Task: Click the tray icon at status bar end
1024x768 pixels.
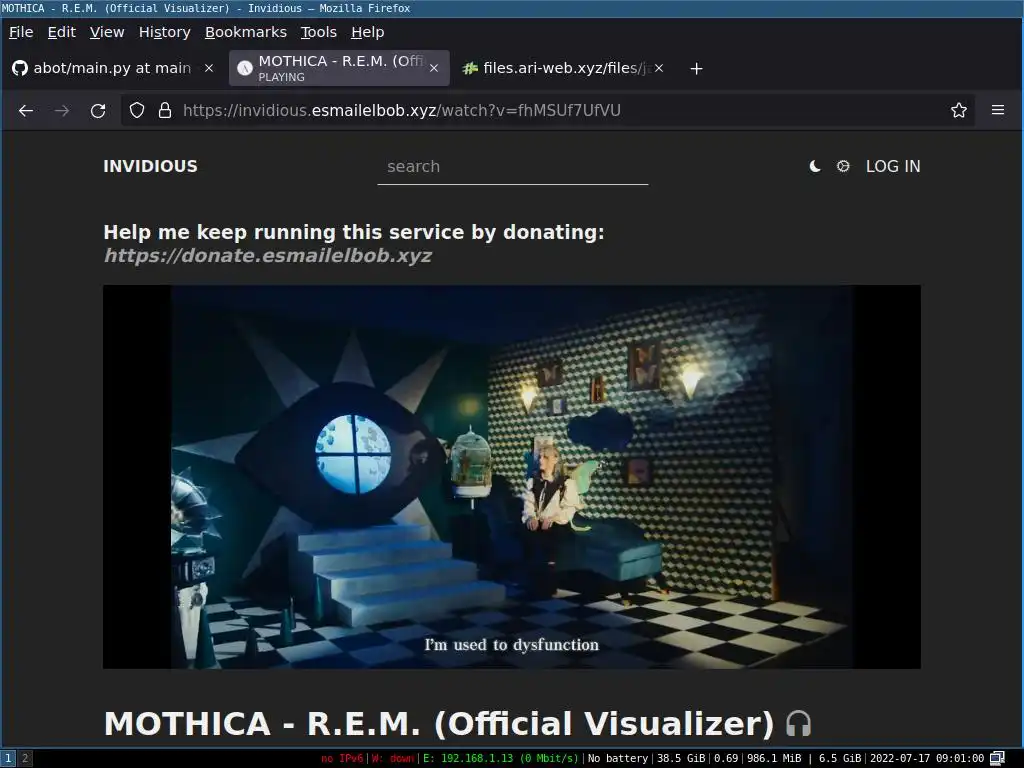Action: point(997,758)
